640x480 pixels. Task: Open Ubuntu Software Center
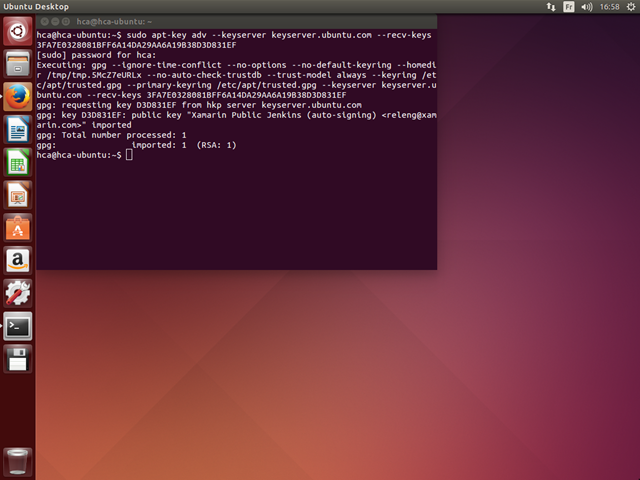coord(18,228)
